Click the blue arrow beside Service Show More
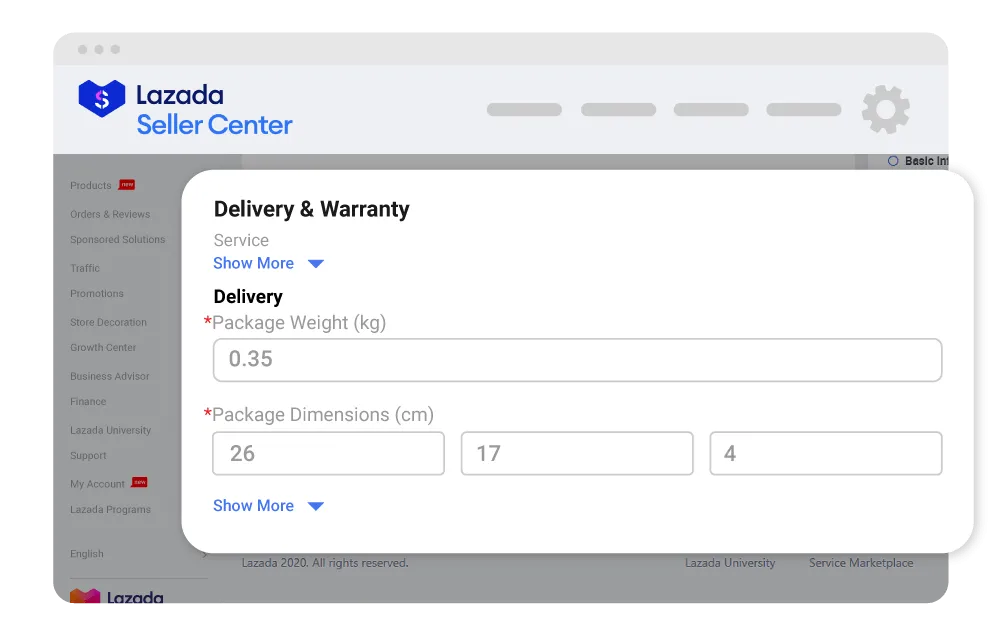 tap(316, 263)
